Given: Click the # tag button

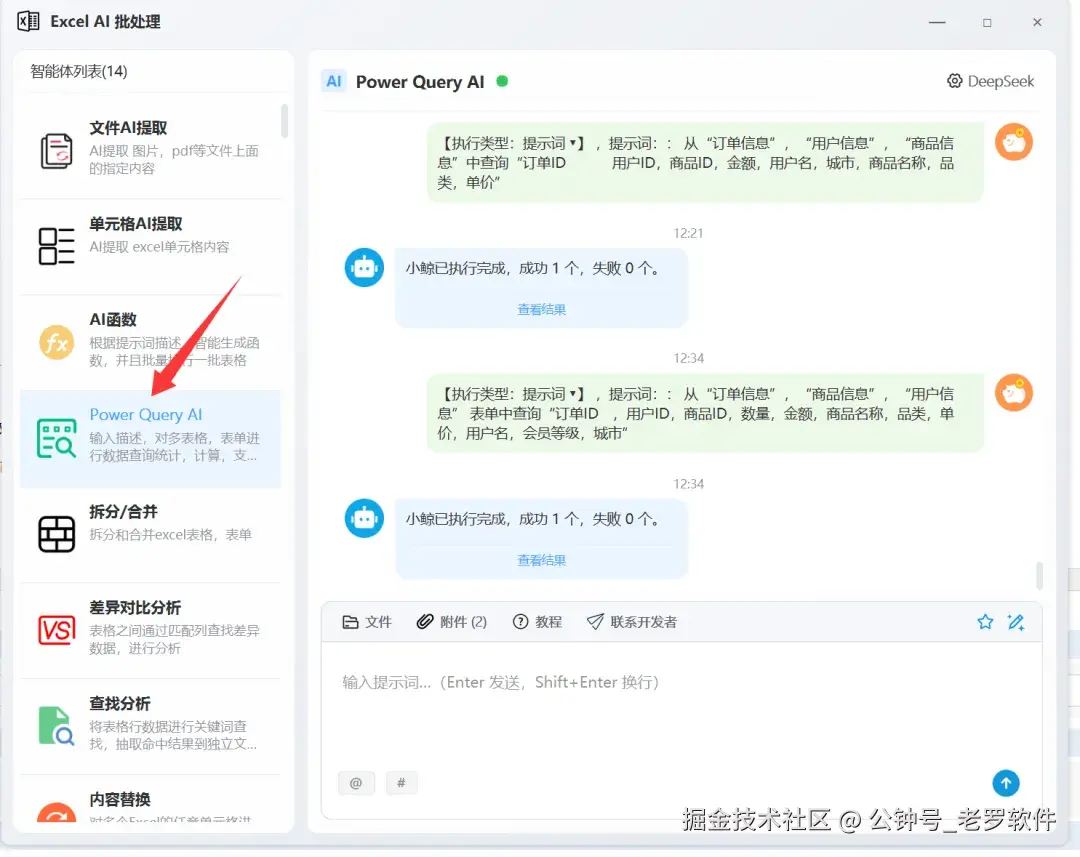Looking at the screenshot, I should 402,783.
